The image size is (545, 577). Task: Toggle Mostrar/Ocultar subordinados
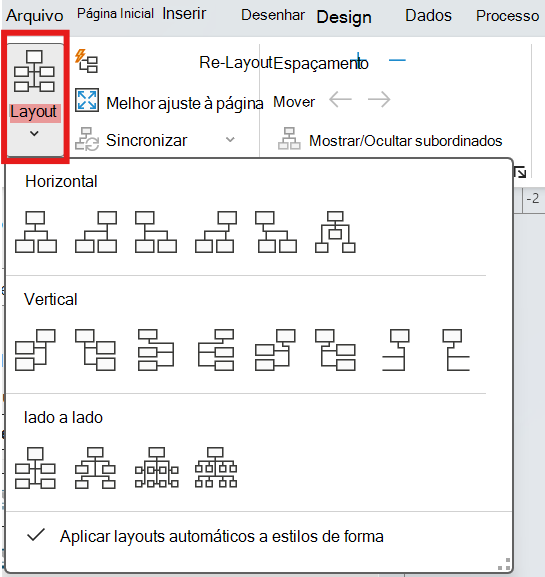[406, 141]
